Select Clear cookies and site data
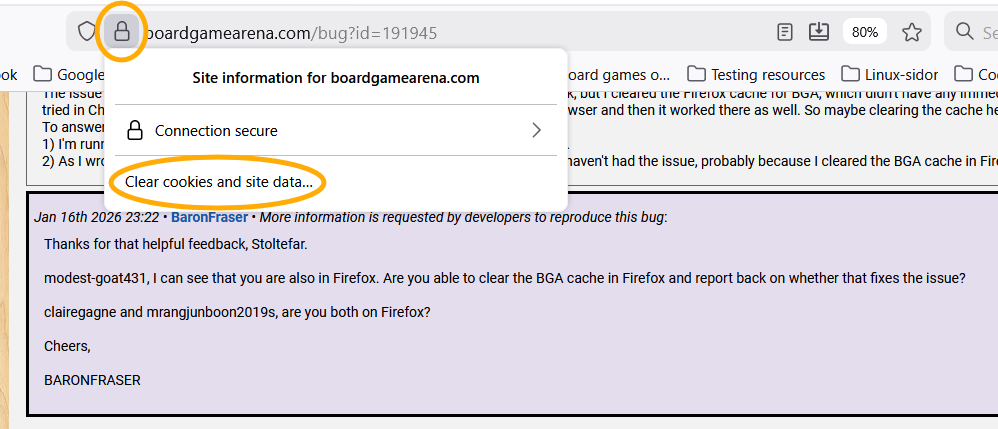998x429 pixels. point(219,182)
